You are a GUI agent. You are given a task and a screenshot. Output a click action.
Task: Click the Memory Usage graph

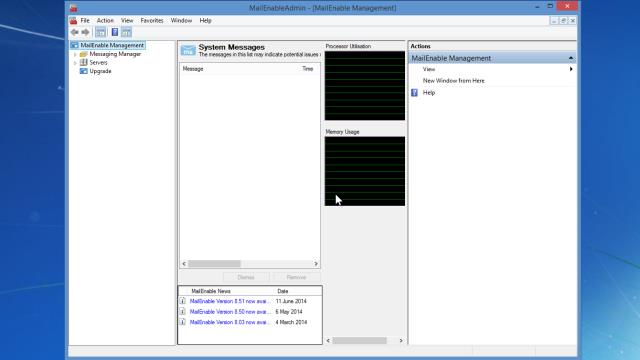pyautogui.click(x=365, y=171)
